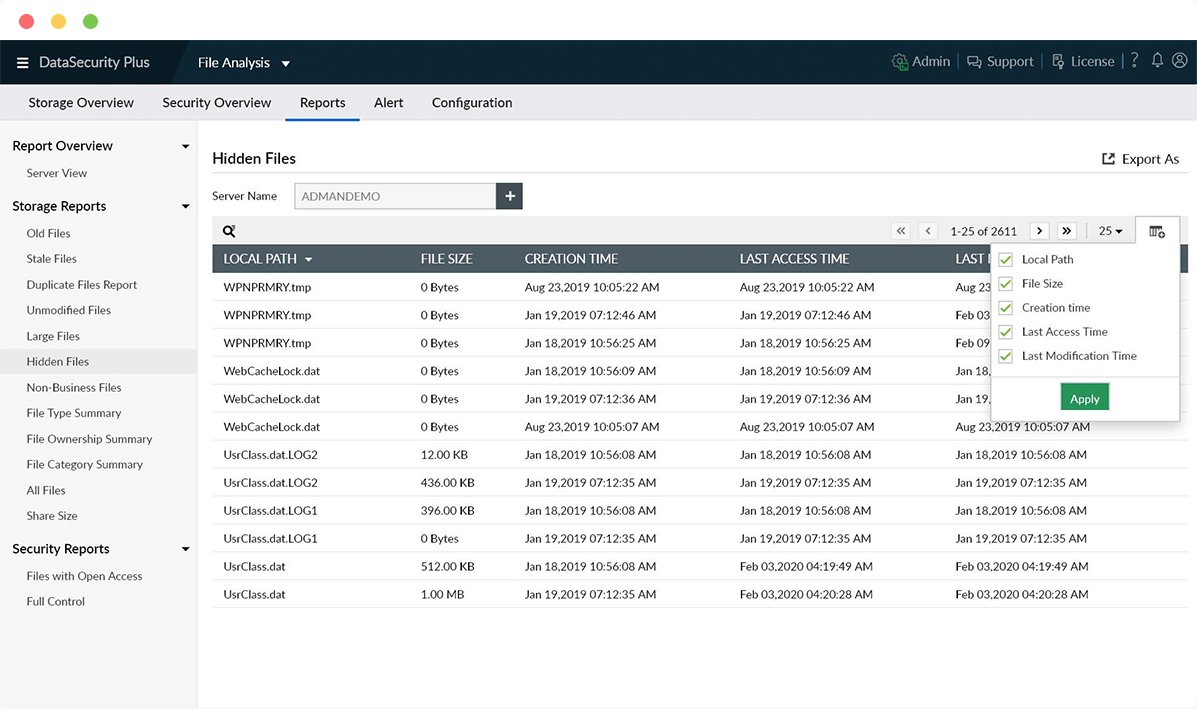Viewport: 1197px width, 709px height.
Task: Open the notifications bell
Action: tap(1157, 61)
